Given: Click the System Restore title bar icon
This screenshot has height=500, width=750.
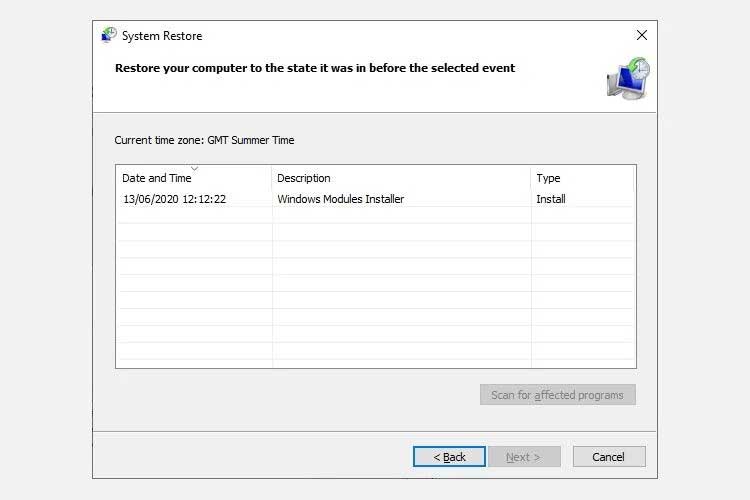Looking at the screenshot, I should 109,36.
